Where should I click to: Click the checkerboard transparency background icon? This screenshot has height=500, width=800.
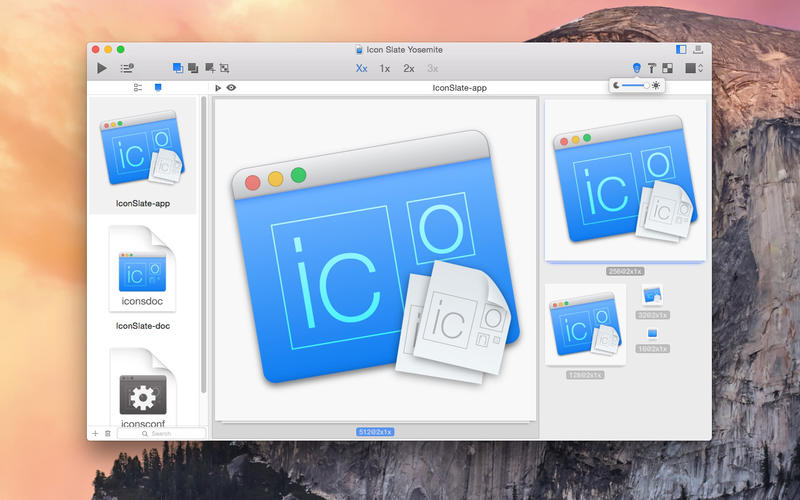tap(667, 68)
